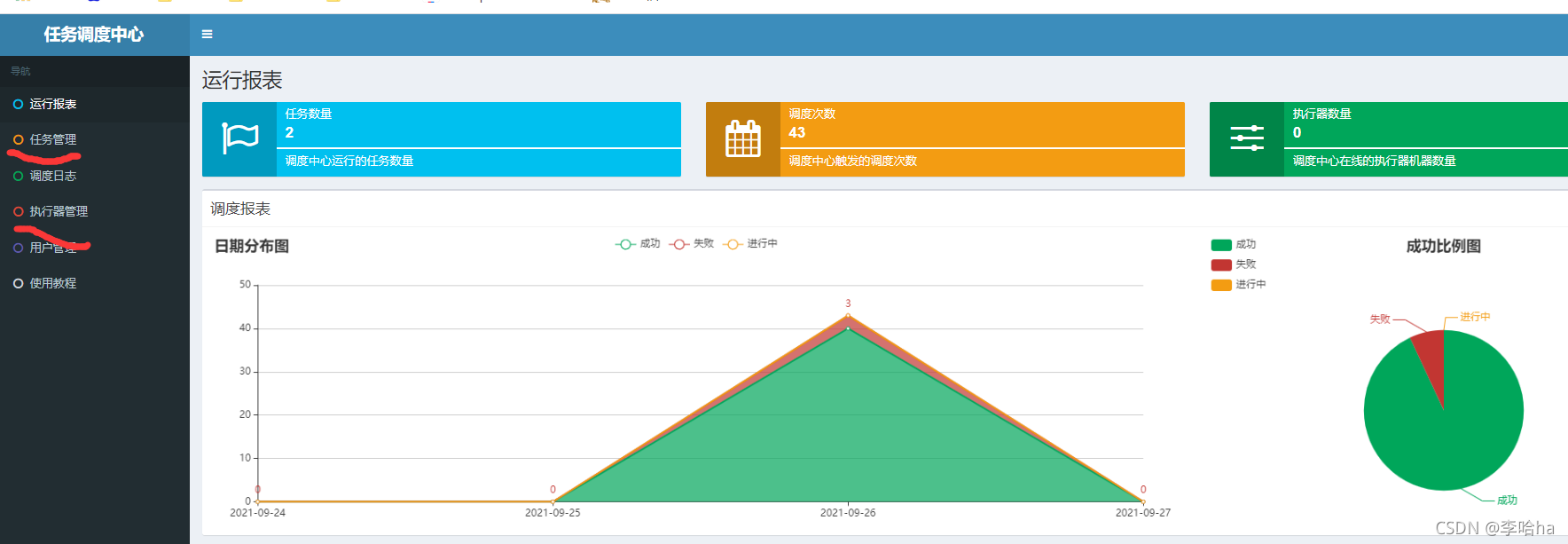Click the blue circle icon beside 运行报表

click(18, 104)
